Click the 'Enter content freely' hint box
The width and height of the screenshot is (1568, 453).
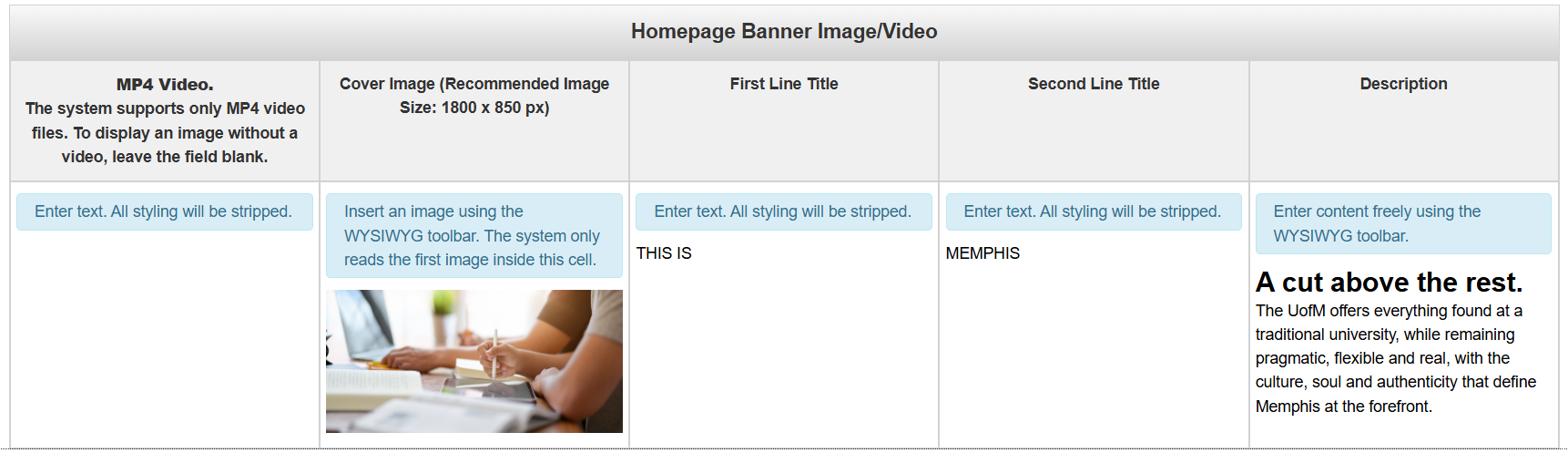tap(1403, 223)
